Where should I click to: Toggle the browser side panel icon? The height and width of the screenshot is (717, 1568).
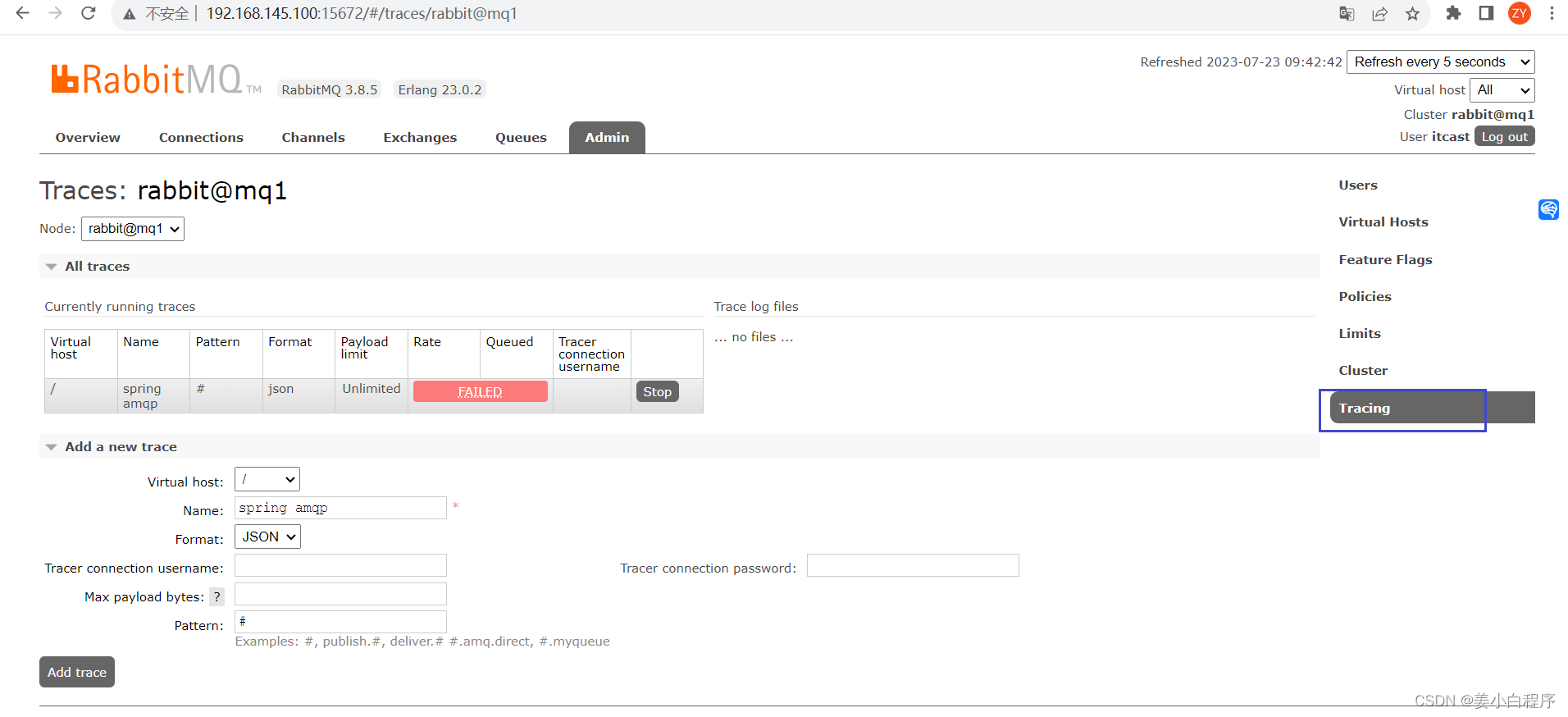1486,13
